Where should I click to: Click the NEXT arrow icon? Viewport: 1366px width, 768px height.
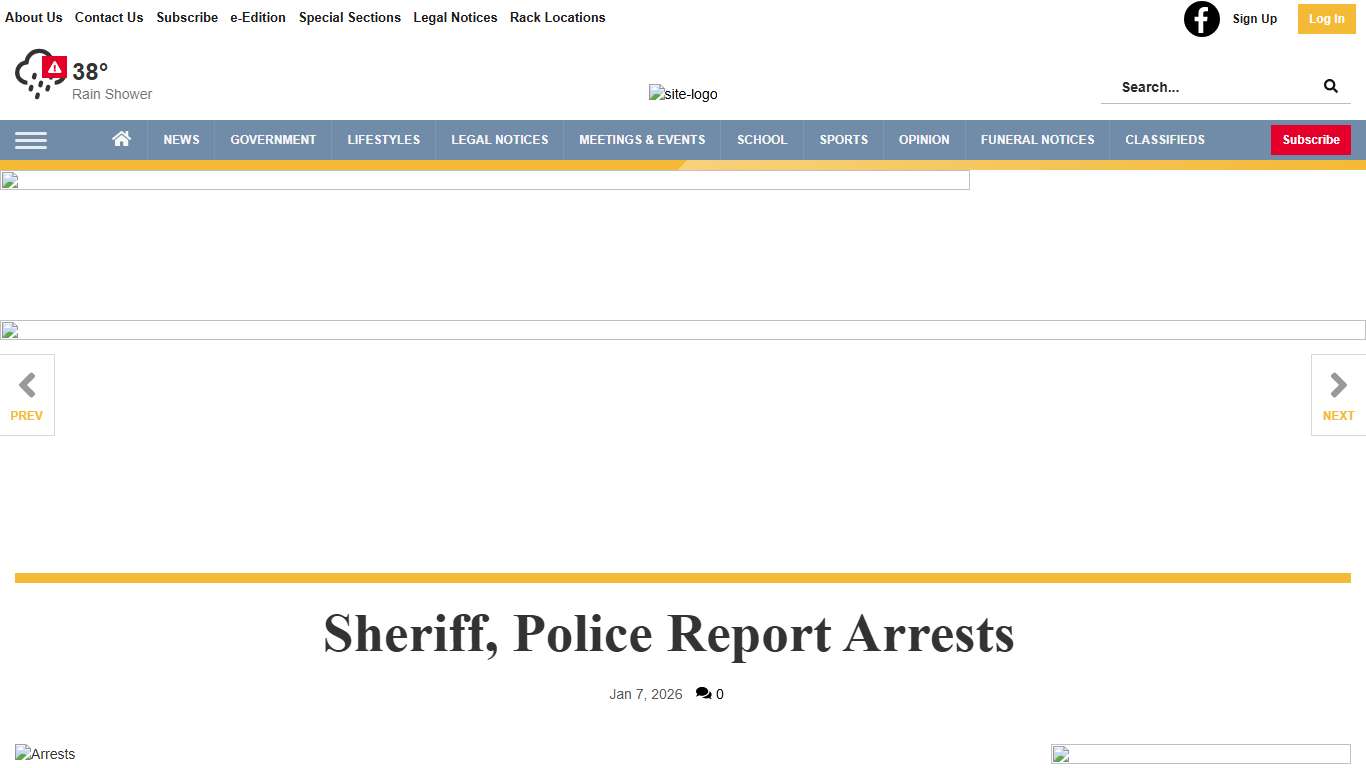1337,384
